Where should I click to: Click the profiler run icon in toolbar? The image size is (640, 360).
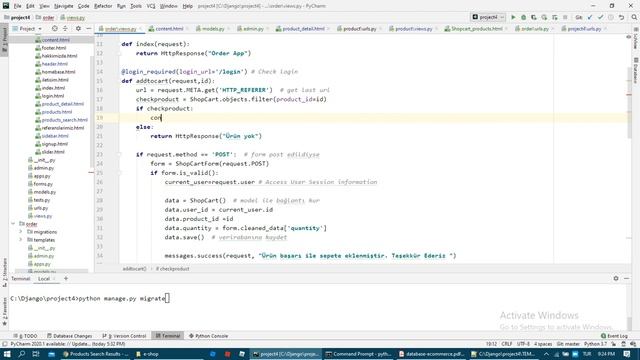tap(544, 18)
